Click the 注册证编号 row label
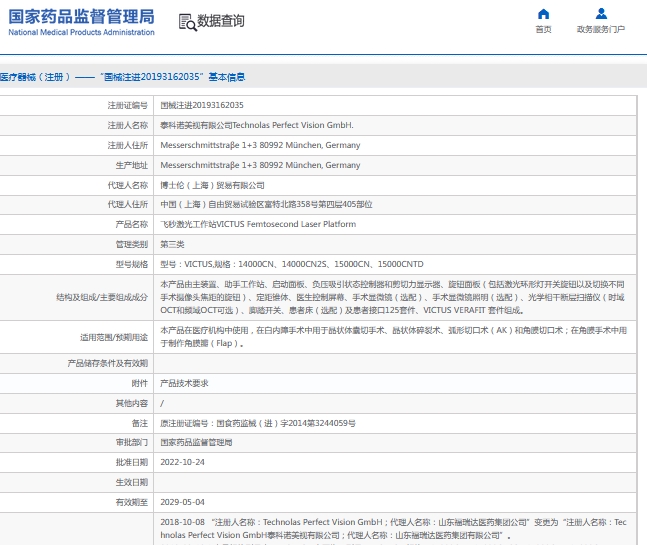This screenshot has width=647, height=545. (128, 105)
